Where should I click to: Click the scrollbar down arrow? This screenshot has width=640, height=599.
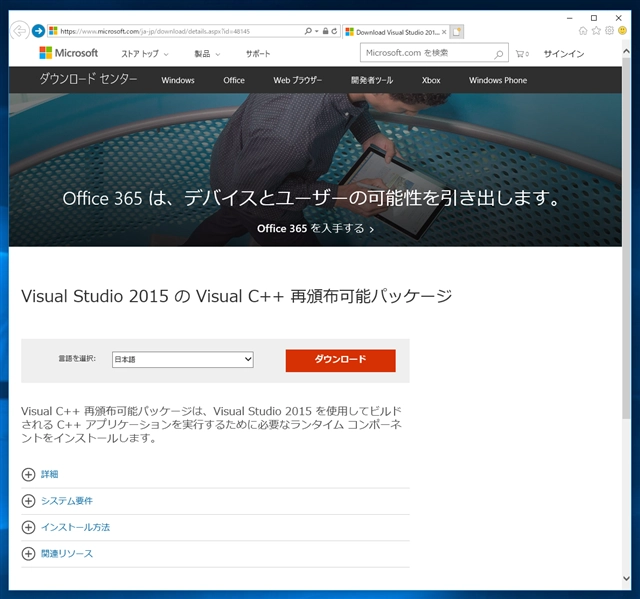point(626,578)
